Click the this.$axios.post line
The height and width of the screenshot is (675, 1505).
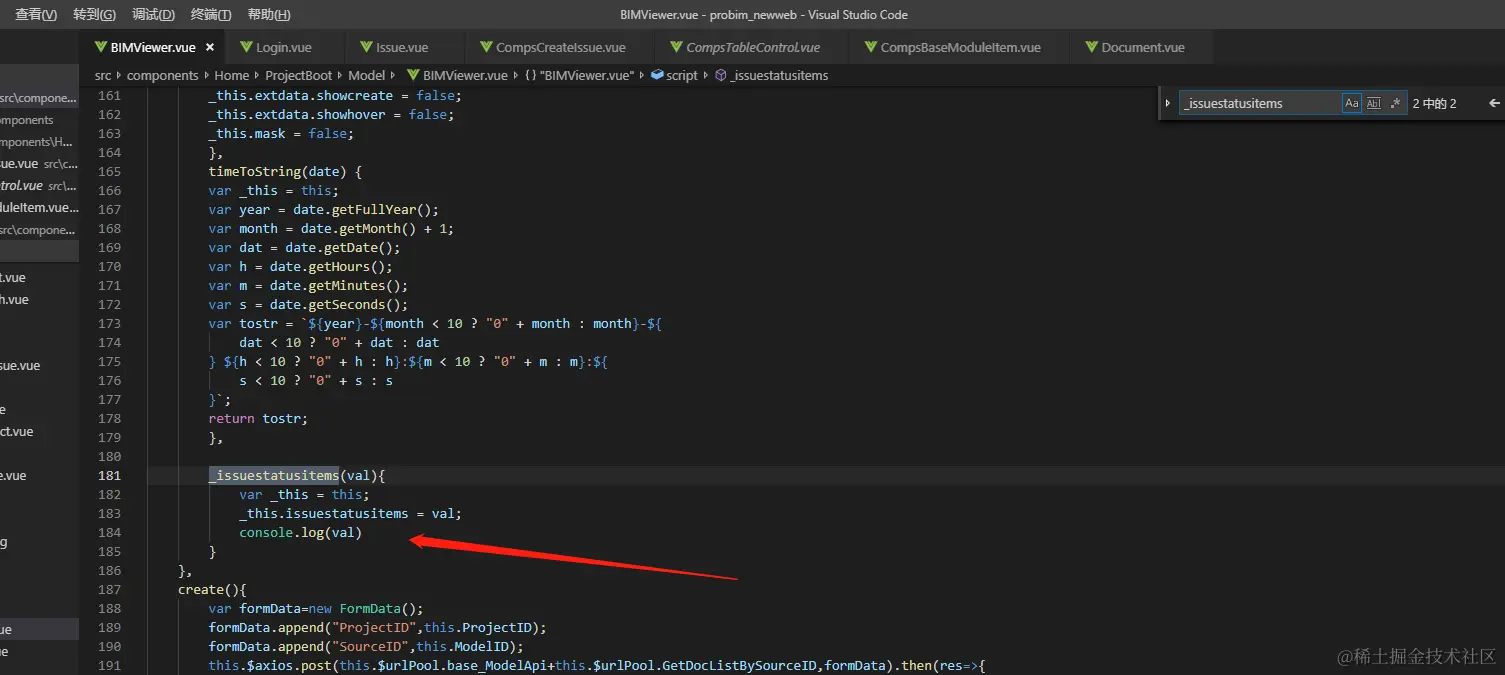tap(597, 665)
